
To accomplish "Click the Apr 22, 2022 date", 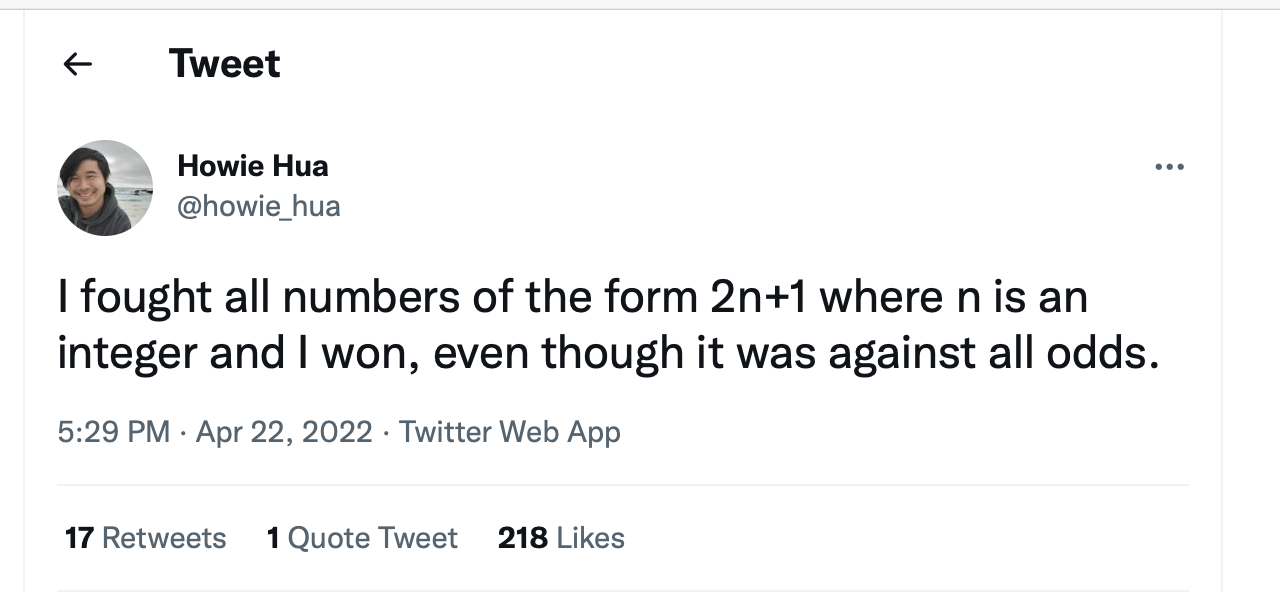I will point(284,432).
